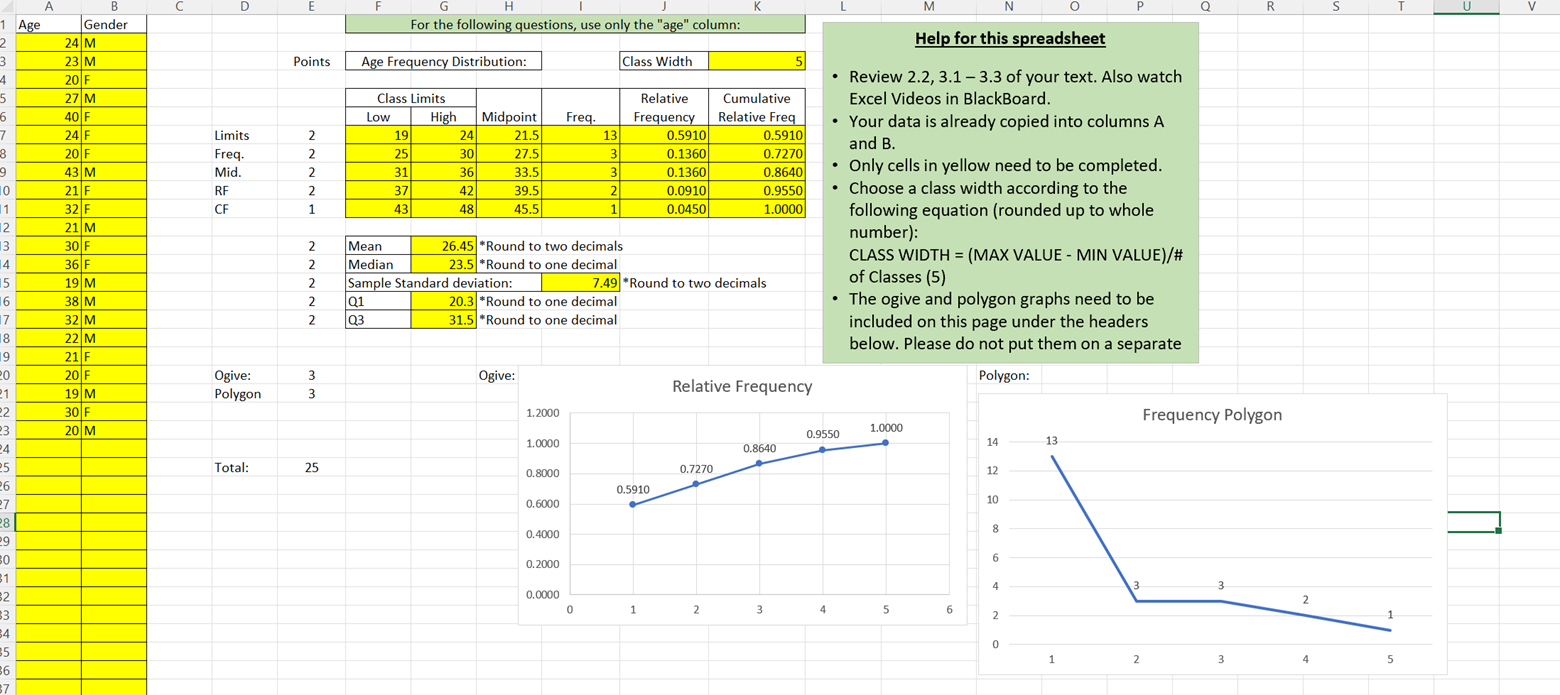
Task: Select column A header
Action: tap(48, 7)
